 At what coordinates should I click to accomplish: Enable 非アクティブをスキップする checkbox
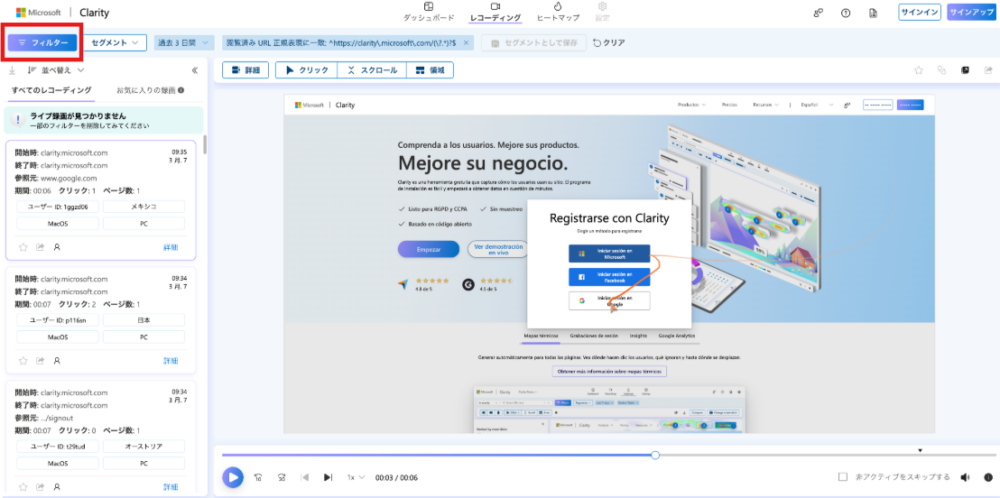click(x=842, y=477)
